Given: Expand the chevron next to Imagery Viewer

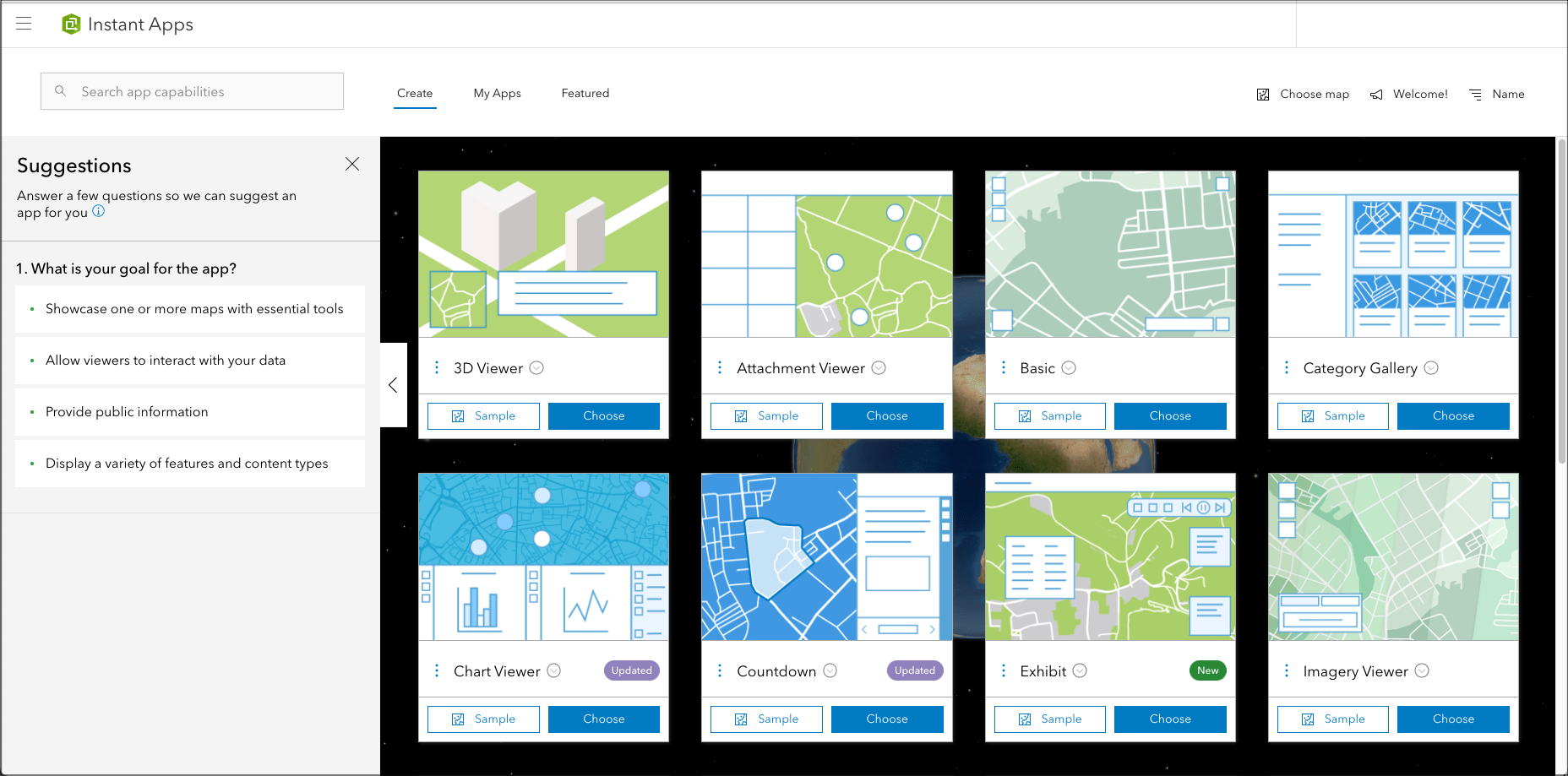Looking at the screenshot, I should tap(1424, 670).
